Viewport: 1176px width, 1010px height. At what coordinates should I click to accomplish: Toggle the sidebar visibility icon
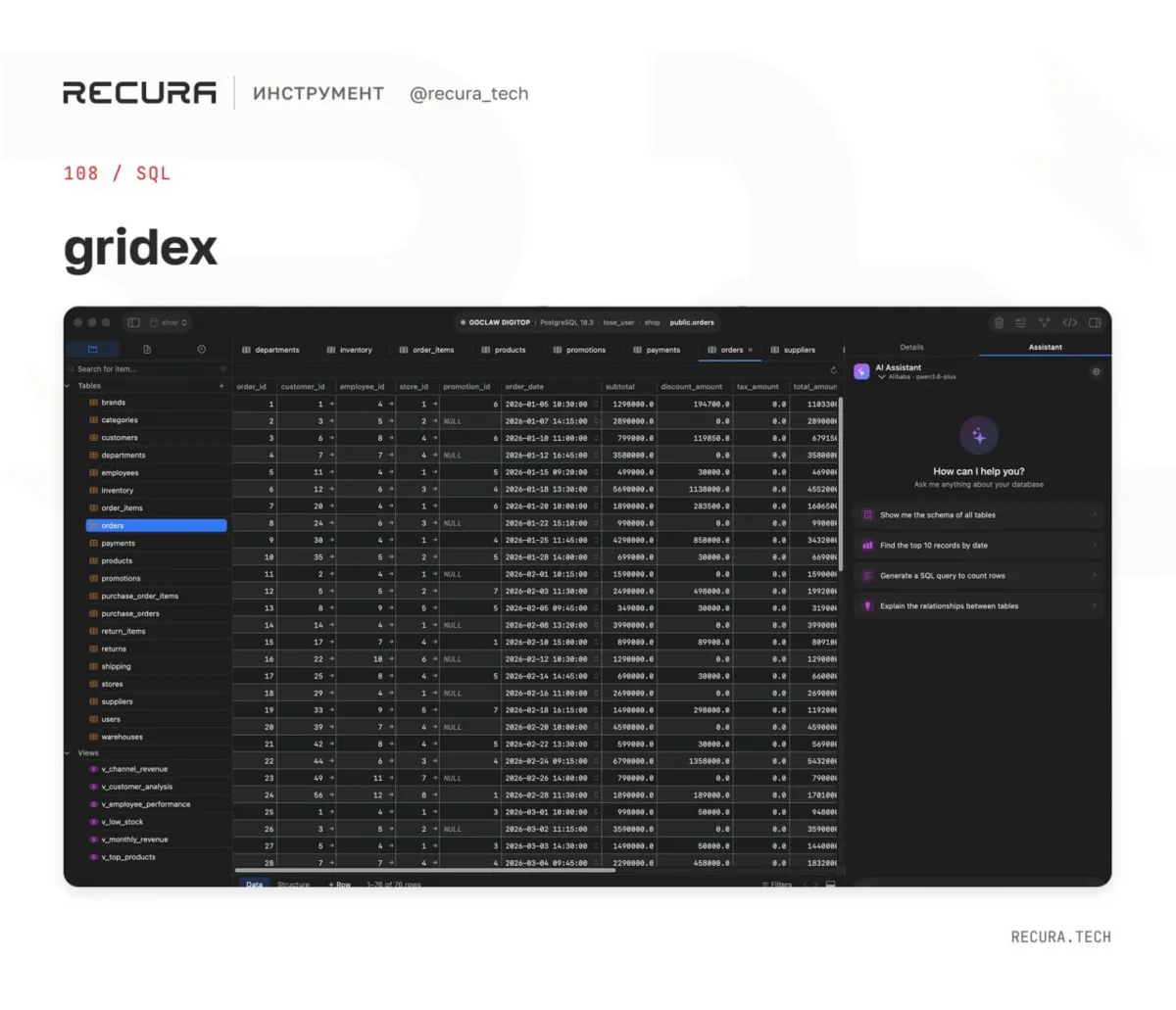click(x=133, y=322)
